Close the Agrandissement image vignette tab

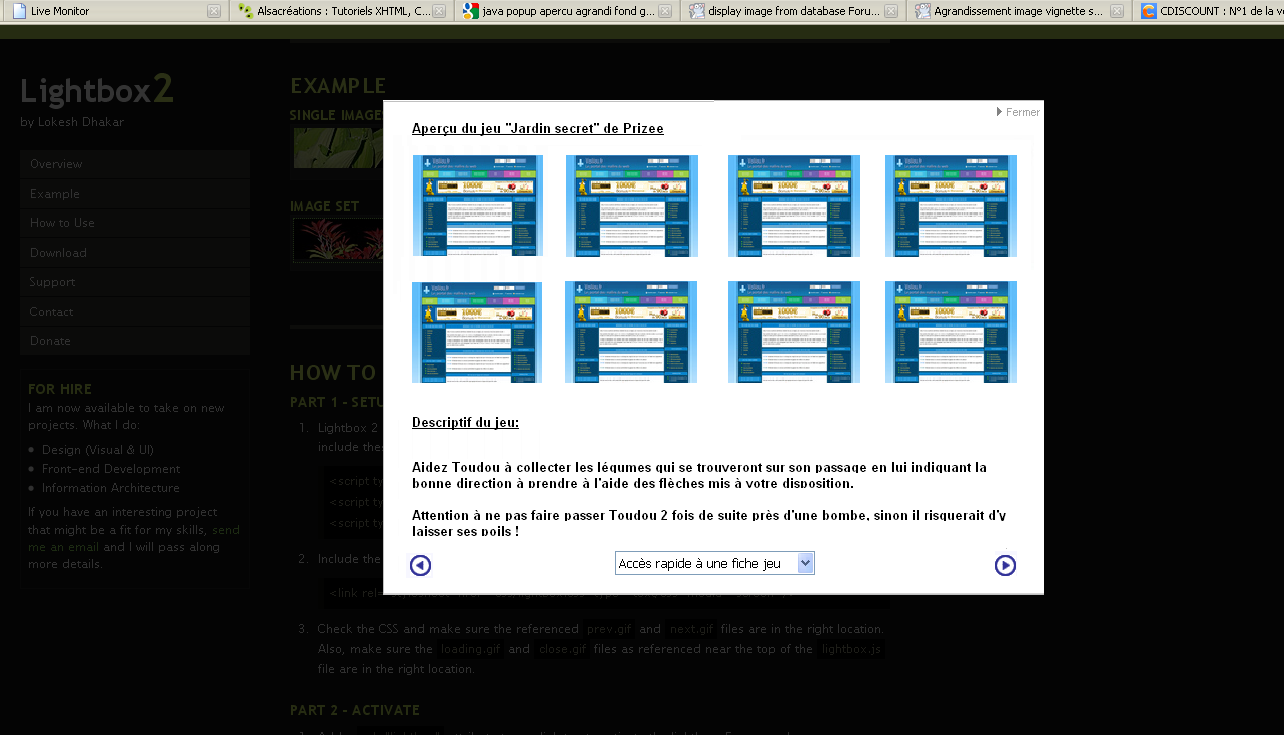point(1117,11)
